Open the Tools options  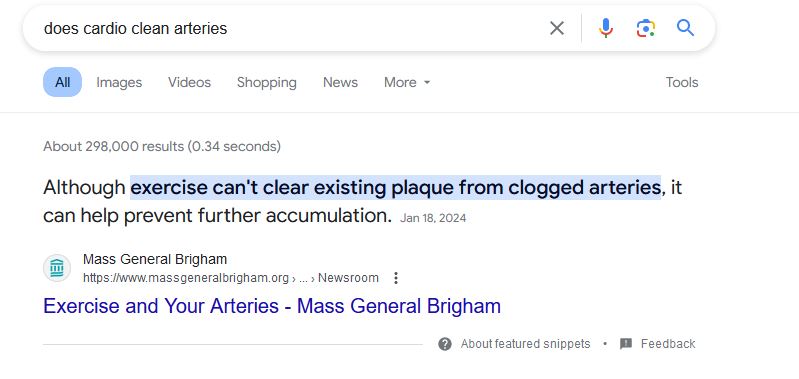click(682, 83)
